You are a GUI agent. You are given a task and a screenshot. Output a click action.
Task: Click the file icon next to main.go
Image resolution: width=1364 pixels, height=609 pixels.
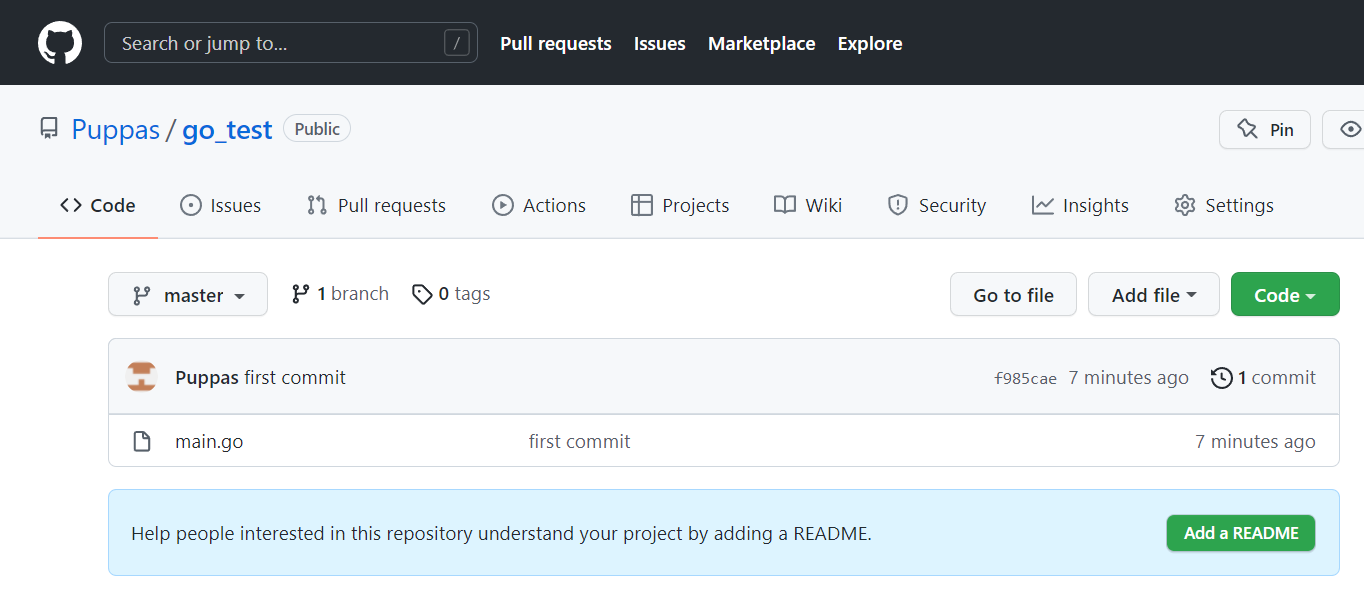(142, 441)
